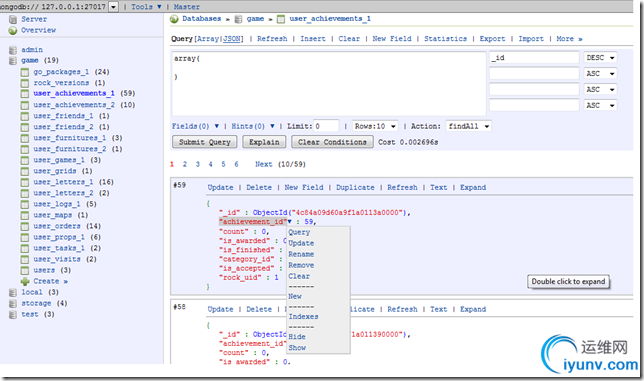Viewport: 644px width, 381px height.
Task: Click the user_achievements_2 collection table icon
Action: [x=25, y=105]
